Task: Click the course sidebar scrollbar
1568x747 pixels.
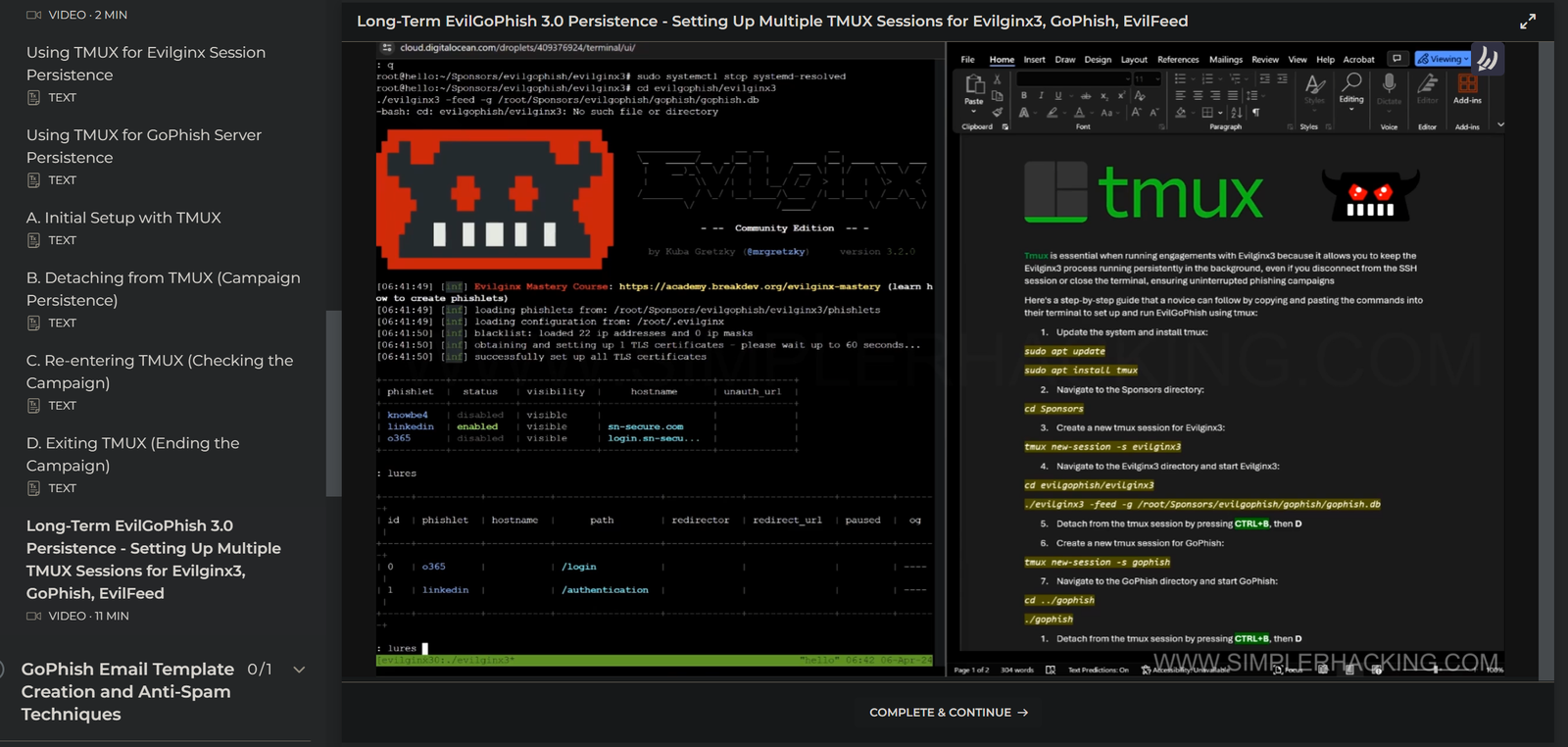Action: [333, 403]
